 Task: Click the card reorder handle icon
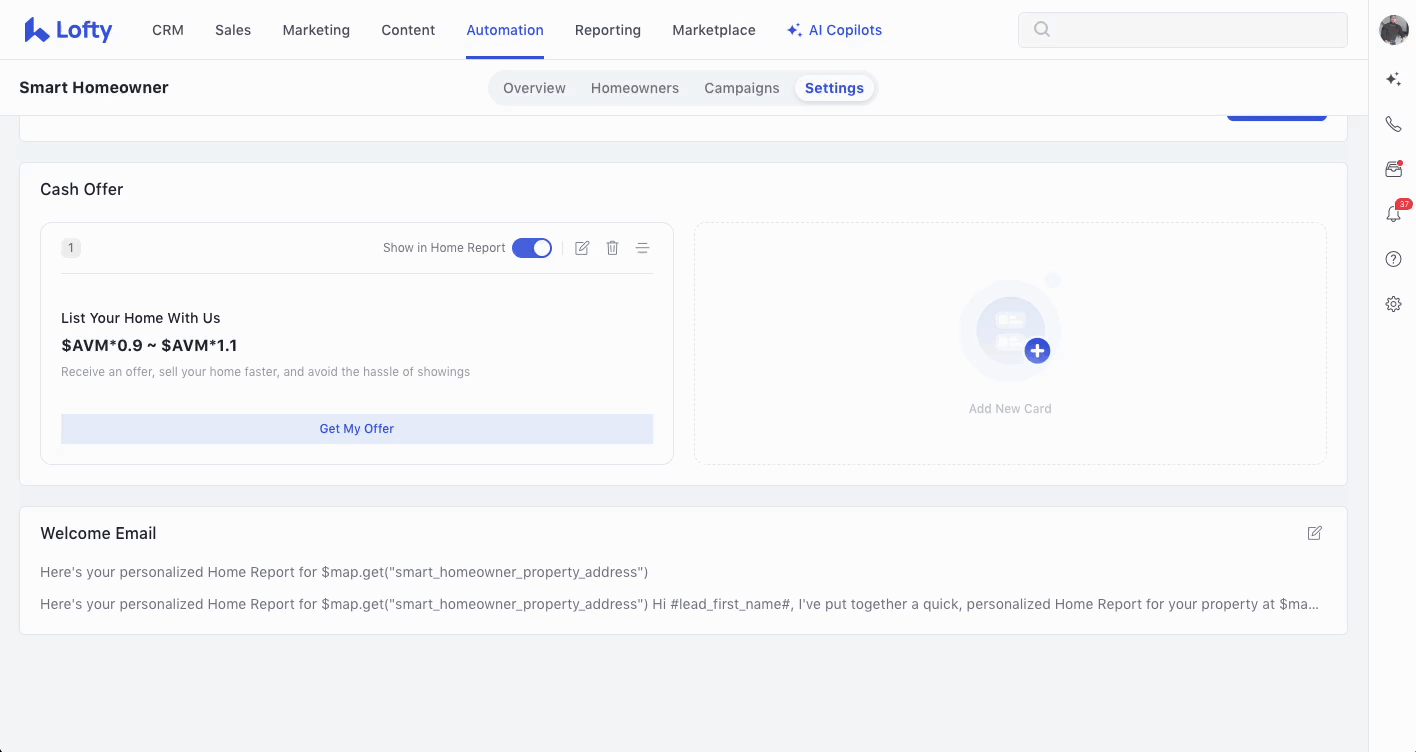[x=642, y=248]
